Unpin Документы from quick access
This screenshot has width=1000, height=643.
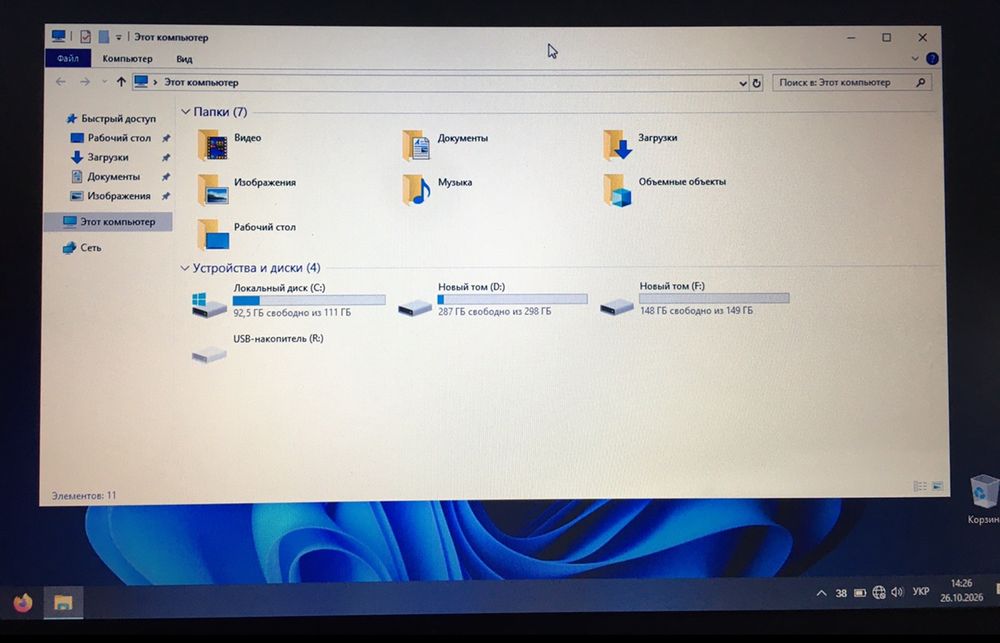(x=166, y=177)
